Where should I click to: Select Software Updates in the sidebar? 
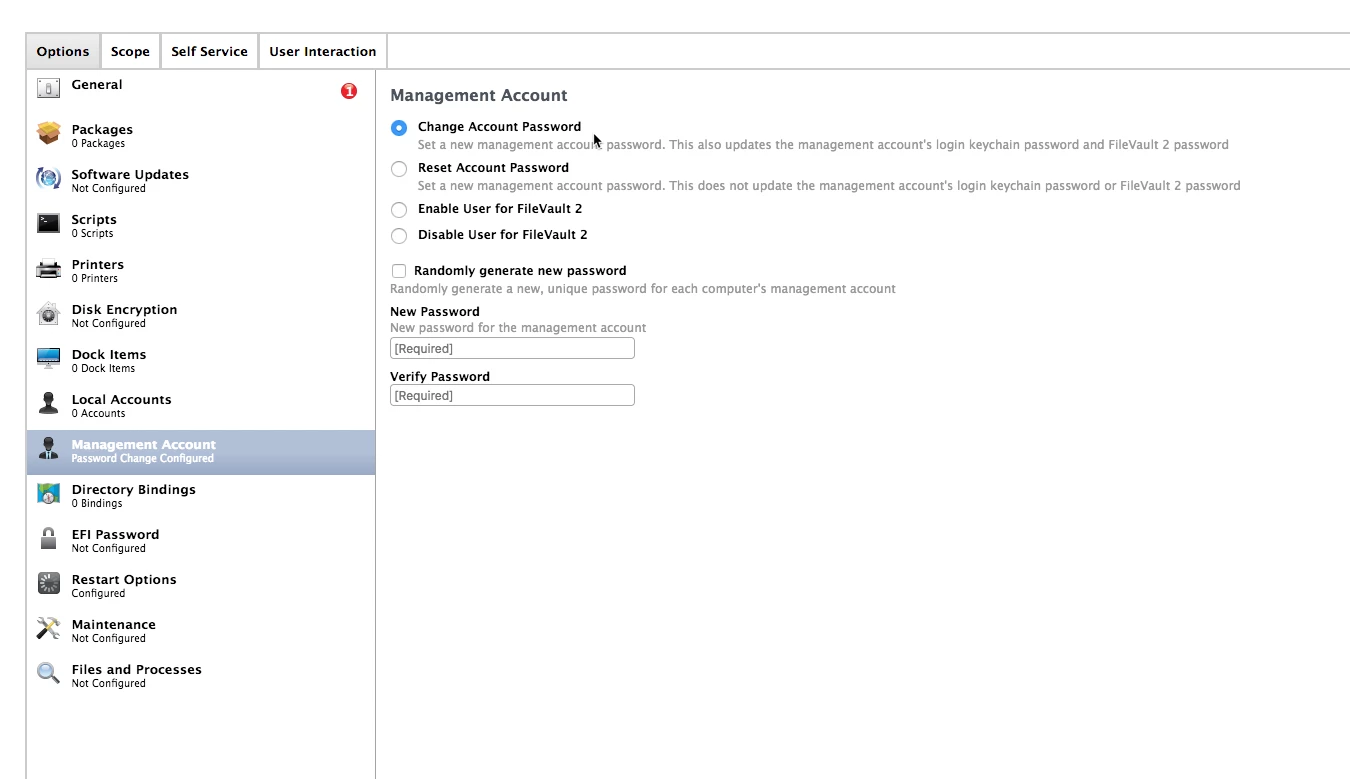pyautogui.click(x=130, y=174)
